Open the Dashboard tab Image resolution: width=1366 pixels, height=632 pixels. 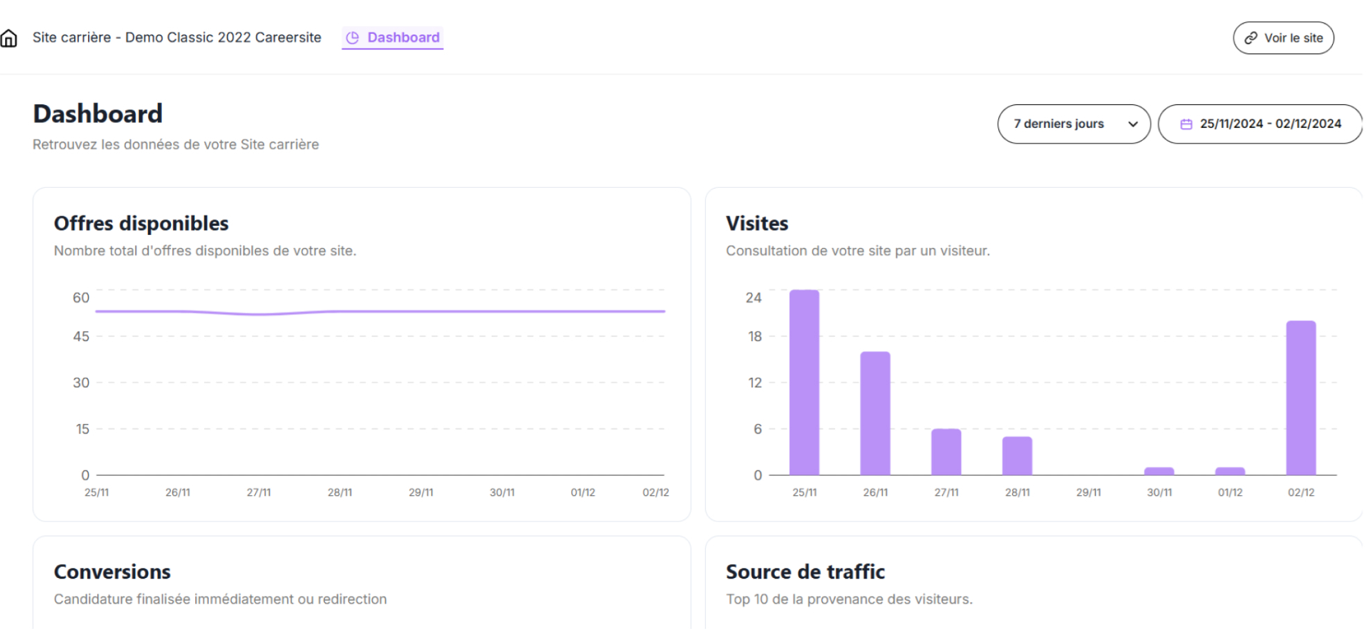pyautogui.click(x=392, y=38)
